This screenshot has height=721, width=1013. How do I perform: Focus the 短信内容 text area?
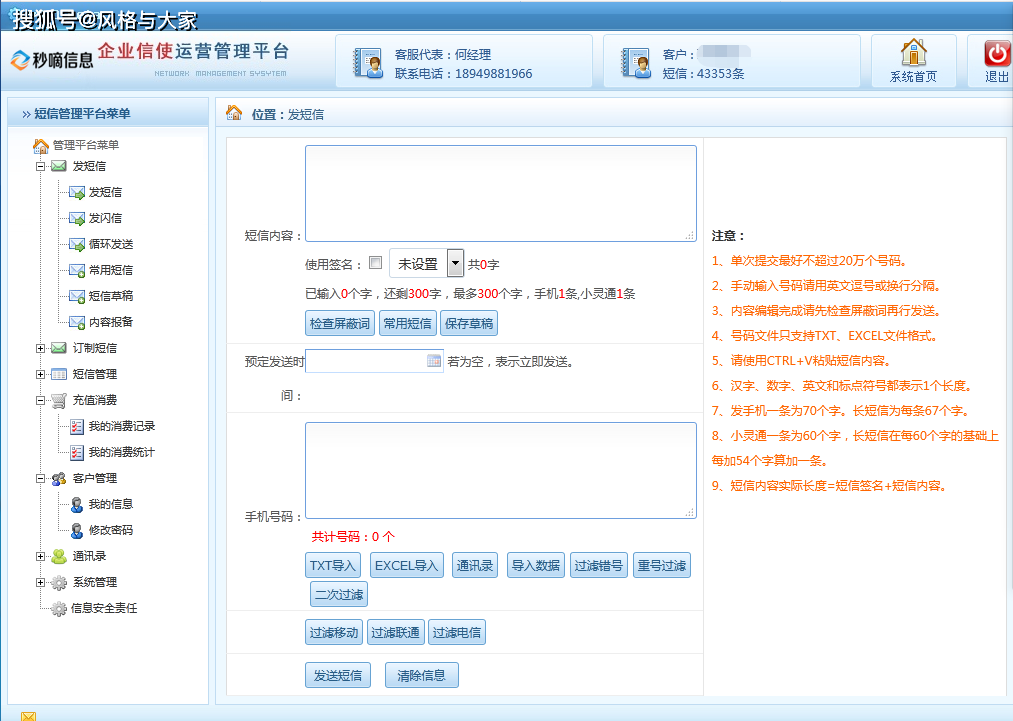[x=501, y=193]
